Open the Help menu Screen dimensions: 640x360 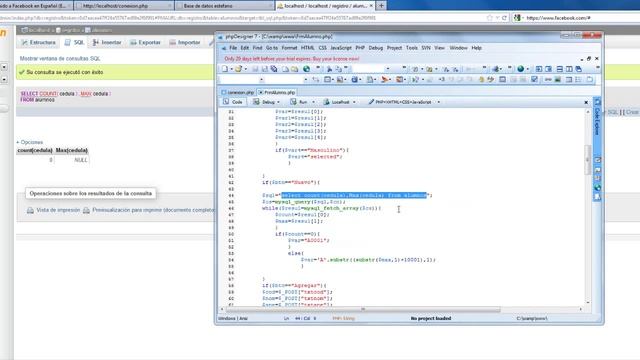(x=477, y=48)
